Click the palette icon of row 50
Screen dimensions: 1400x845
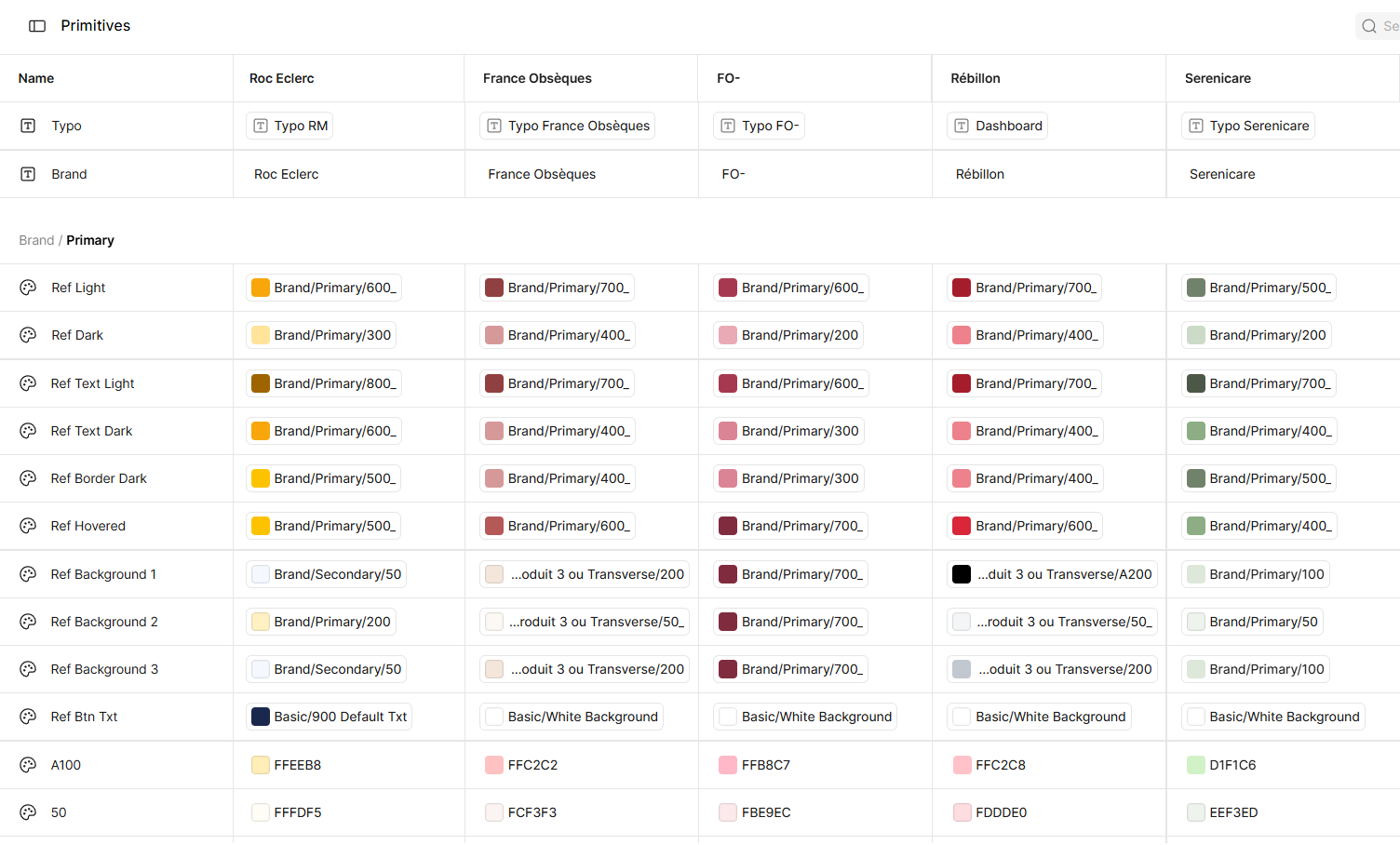pos(28,812)
